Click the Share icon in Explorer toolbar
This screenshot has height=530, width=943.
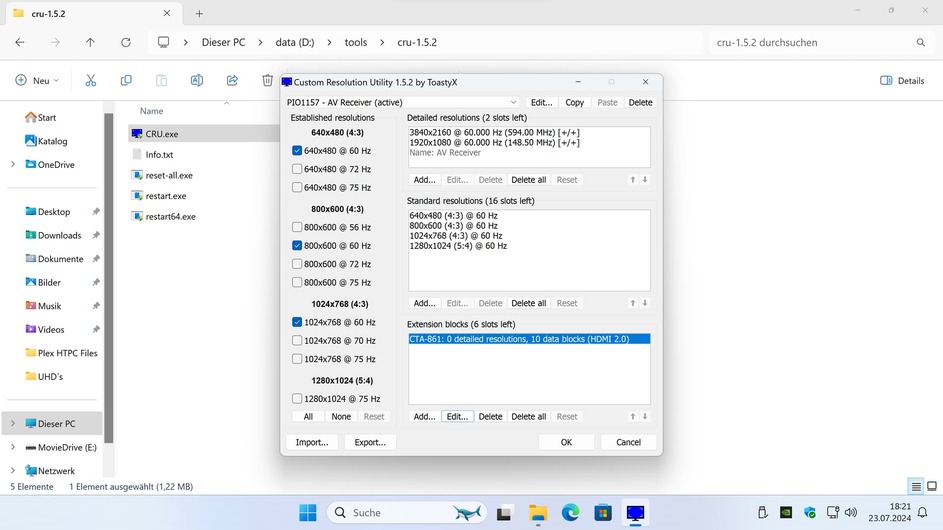pyautogui.click(x=232, y=81)
